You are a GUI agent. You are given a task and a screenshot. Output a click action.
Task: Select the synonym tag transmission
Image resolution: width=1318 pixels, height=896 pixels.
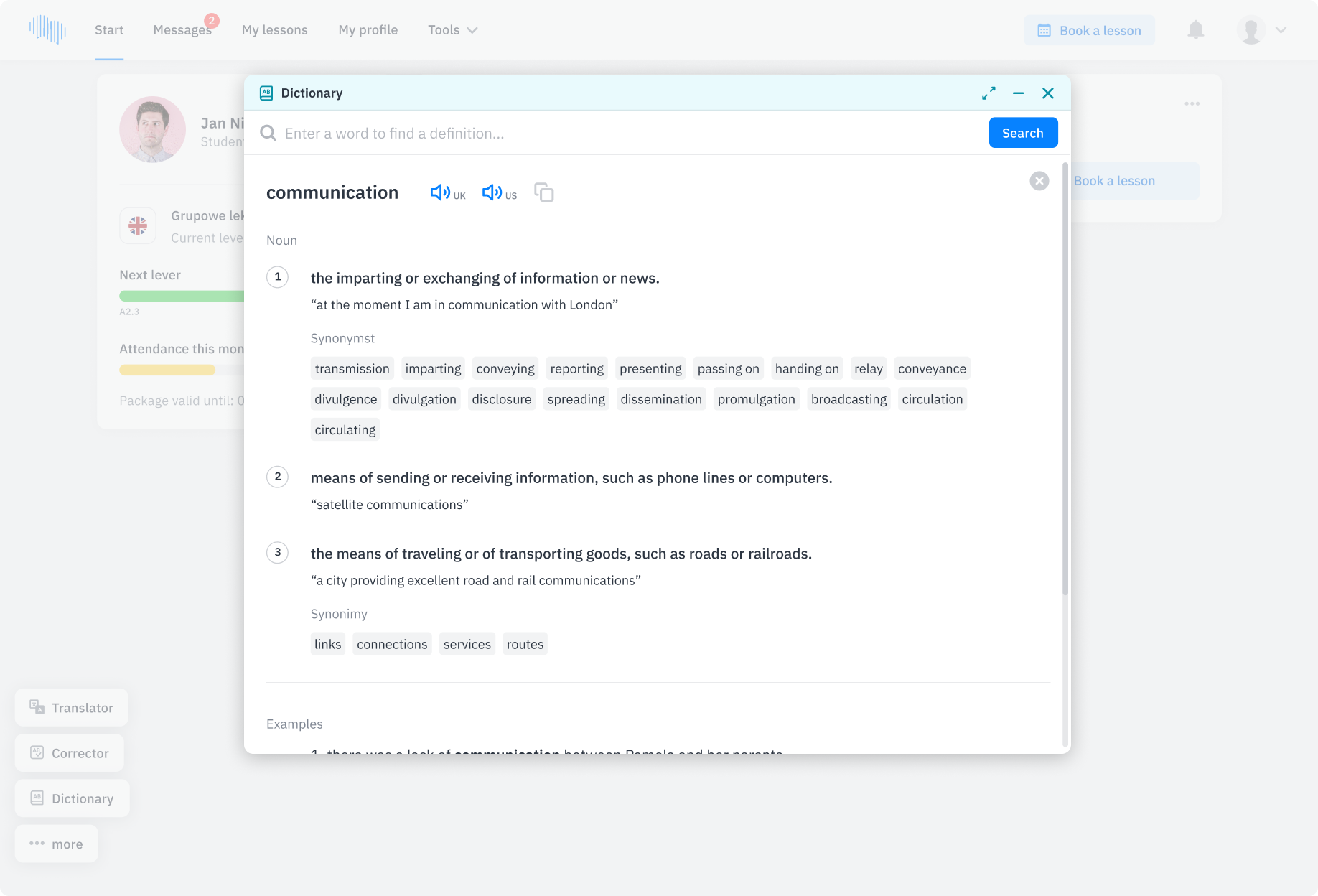point(352,369)
